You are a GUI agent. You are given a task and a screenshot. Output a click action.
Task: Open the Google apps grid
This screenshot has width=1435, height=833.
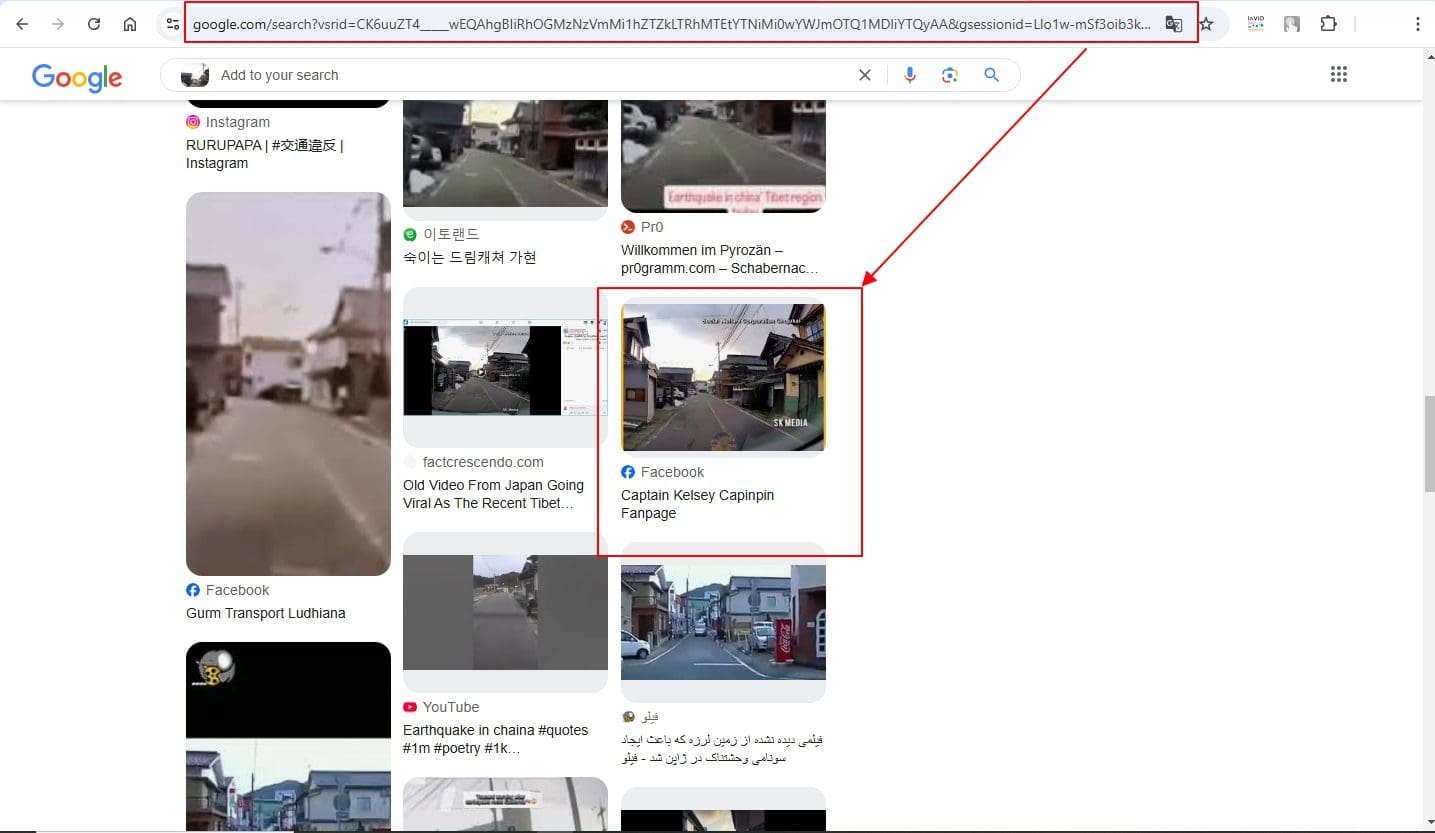coord(1338,74)
